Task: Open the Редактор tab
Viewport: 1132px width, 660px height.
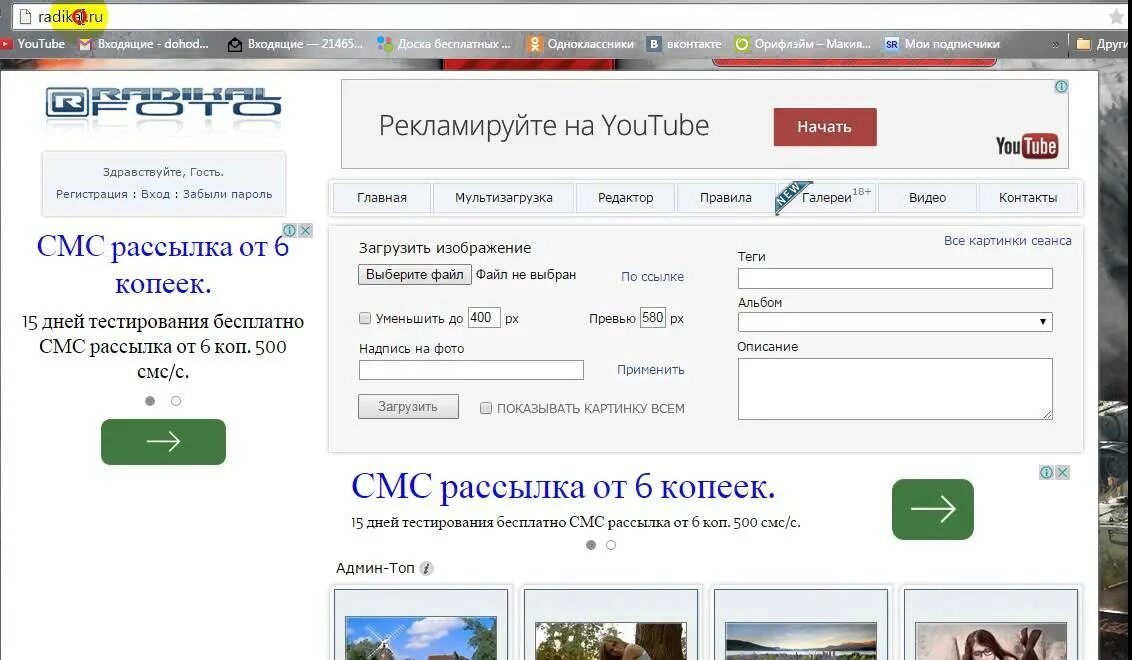Action: coord(625,198)
